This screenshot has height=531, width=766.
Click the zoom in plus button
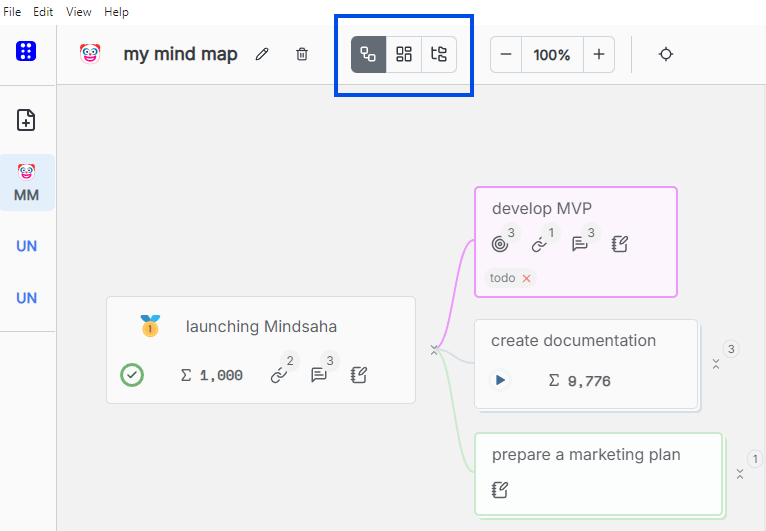598,54
